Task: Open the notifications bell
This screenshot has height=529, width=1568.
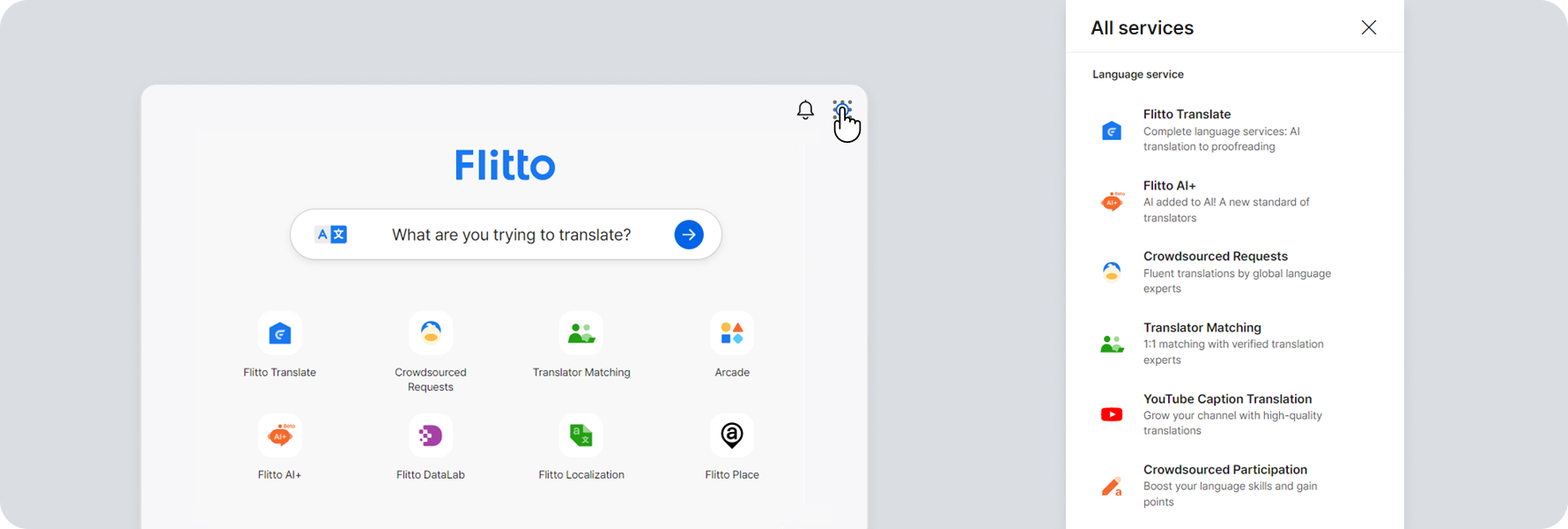Action: (x=805, y=110)
